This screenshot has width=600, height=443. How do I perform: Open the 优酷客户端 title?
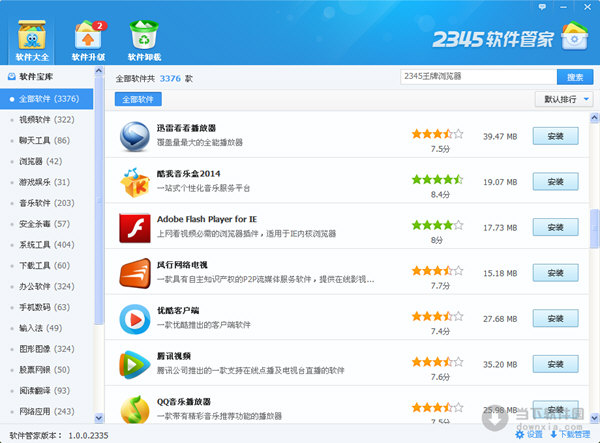point(178,310)
